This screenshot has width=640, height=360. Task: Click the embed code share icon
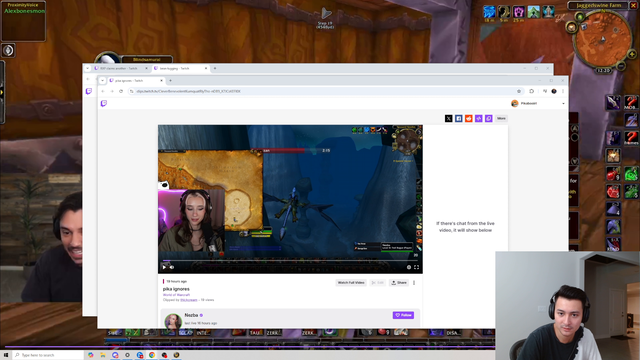click(478, 118)
